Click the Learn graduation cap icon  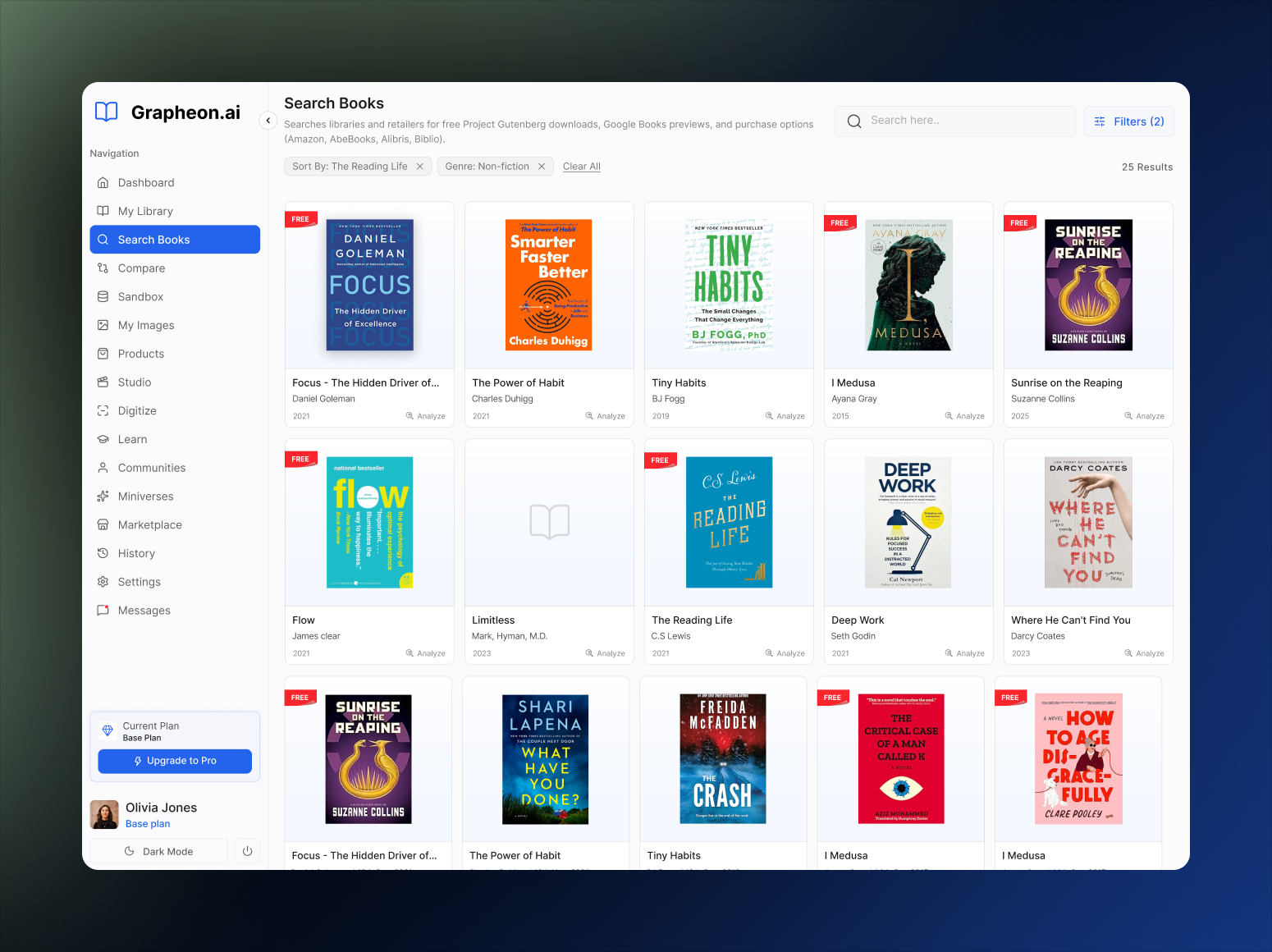(103, 439)
